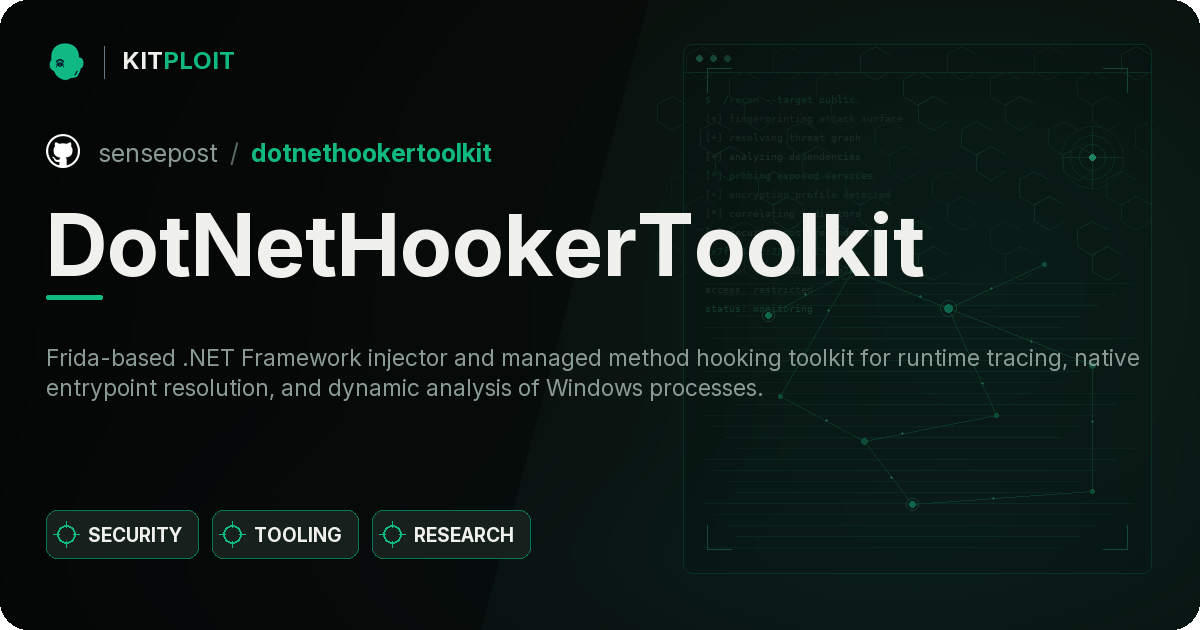Click the DotNetHookerToolkit main title

(485, 246)
